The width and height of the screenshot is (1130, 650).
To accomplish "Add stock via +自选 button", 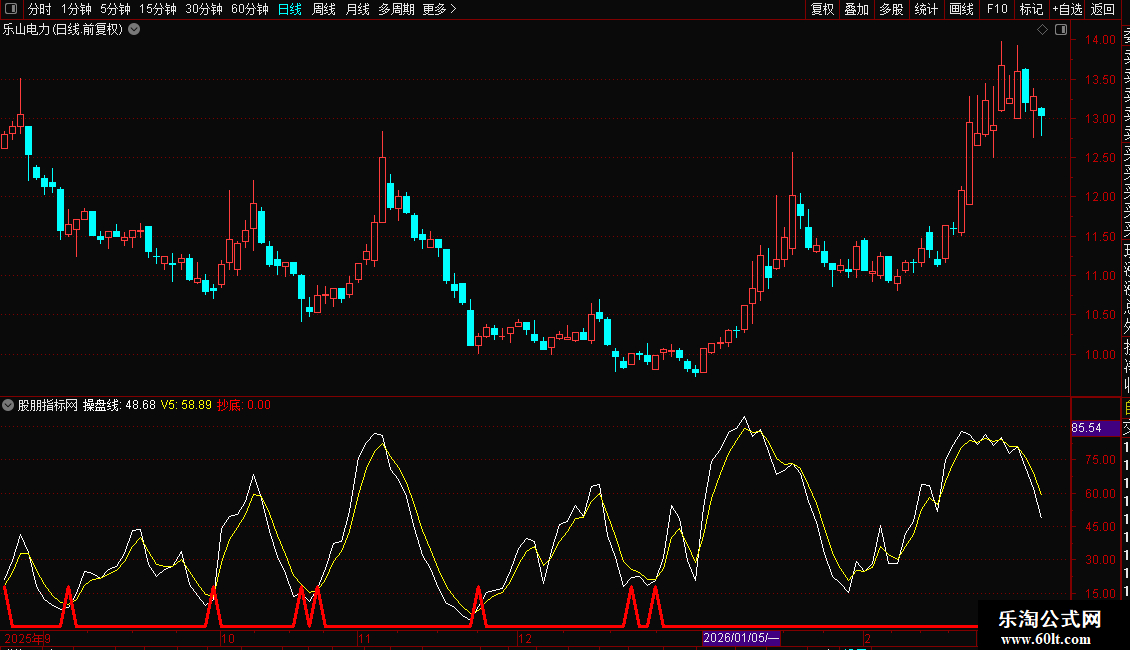I will tap(1067, 9).
